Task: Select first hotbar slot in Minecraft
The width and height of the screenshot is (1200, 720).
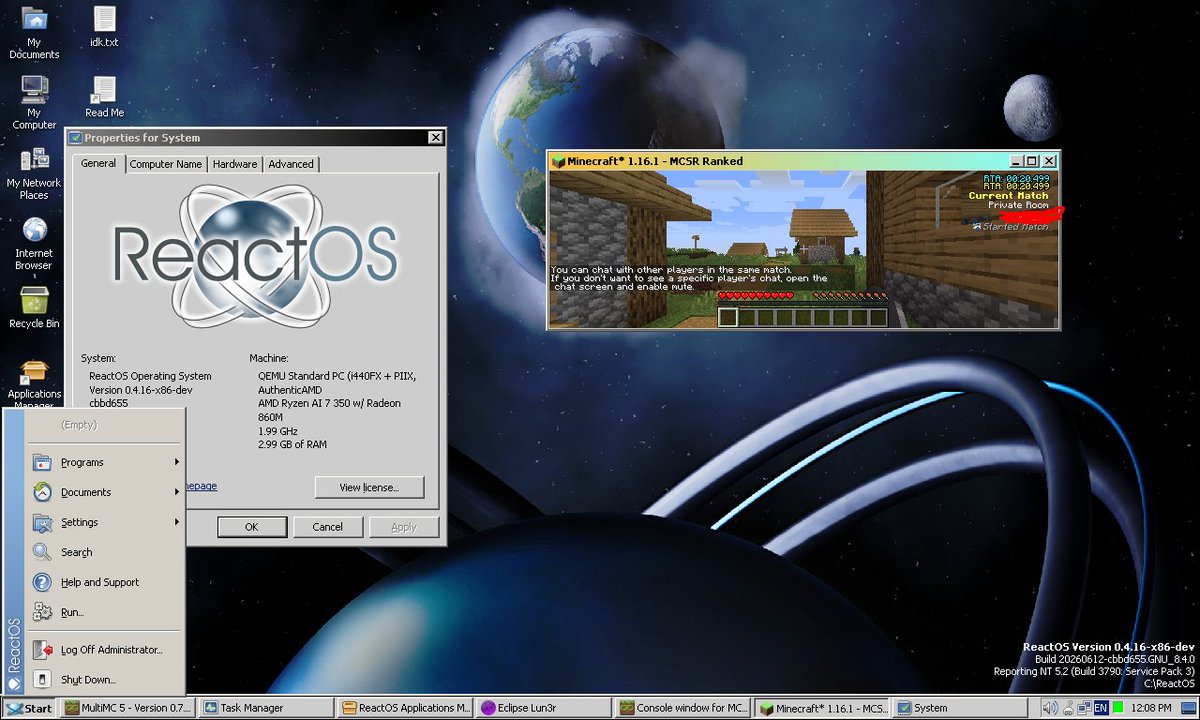Action: click(728, 317)
